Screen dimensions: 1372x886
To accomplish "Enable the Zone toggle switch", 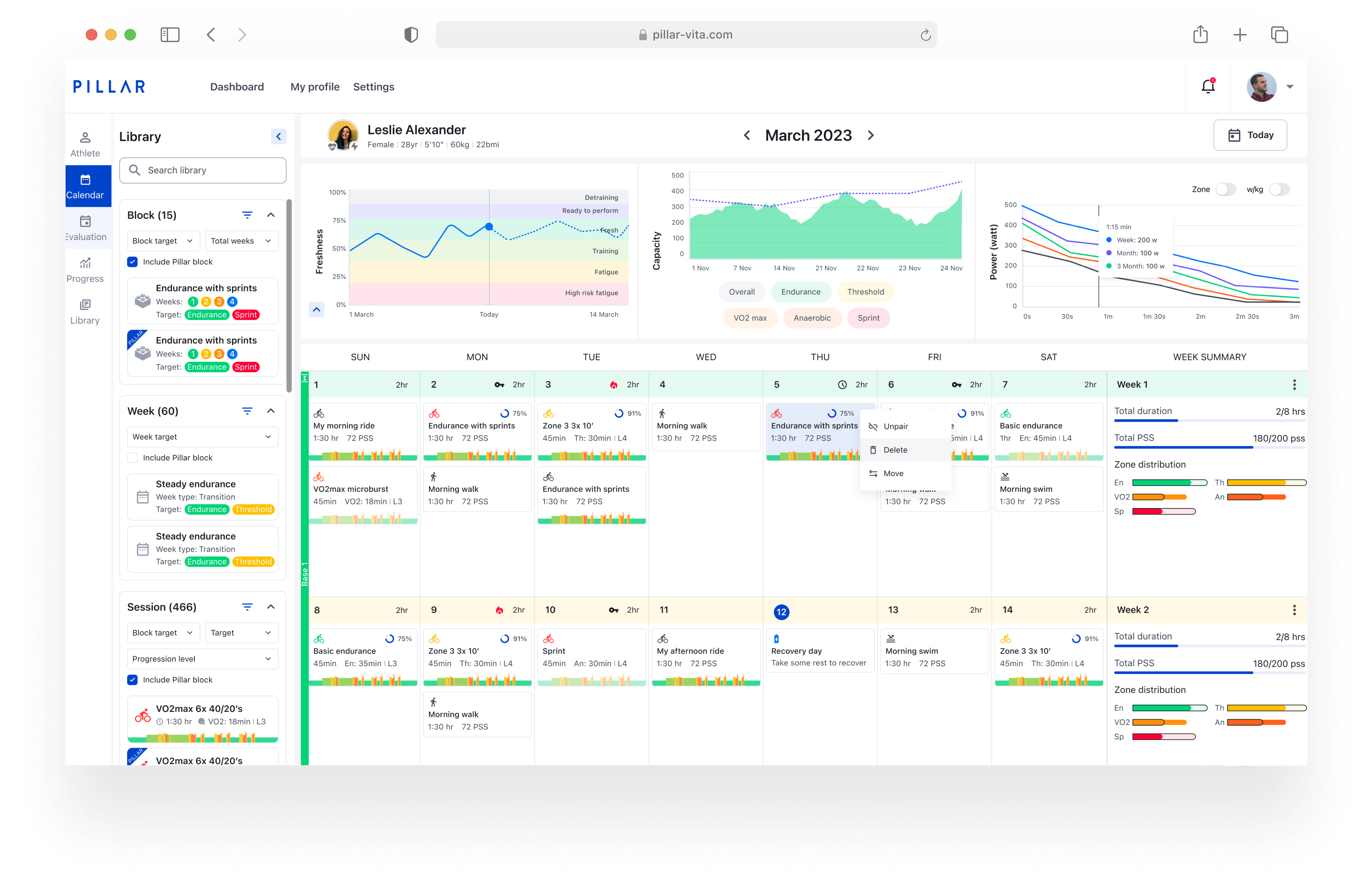I will 1225,189.
